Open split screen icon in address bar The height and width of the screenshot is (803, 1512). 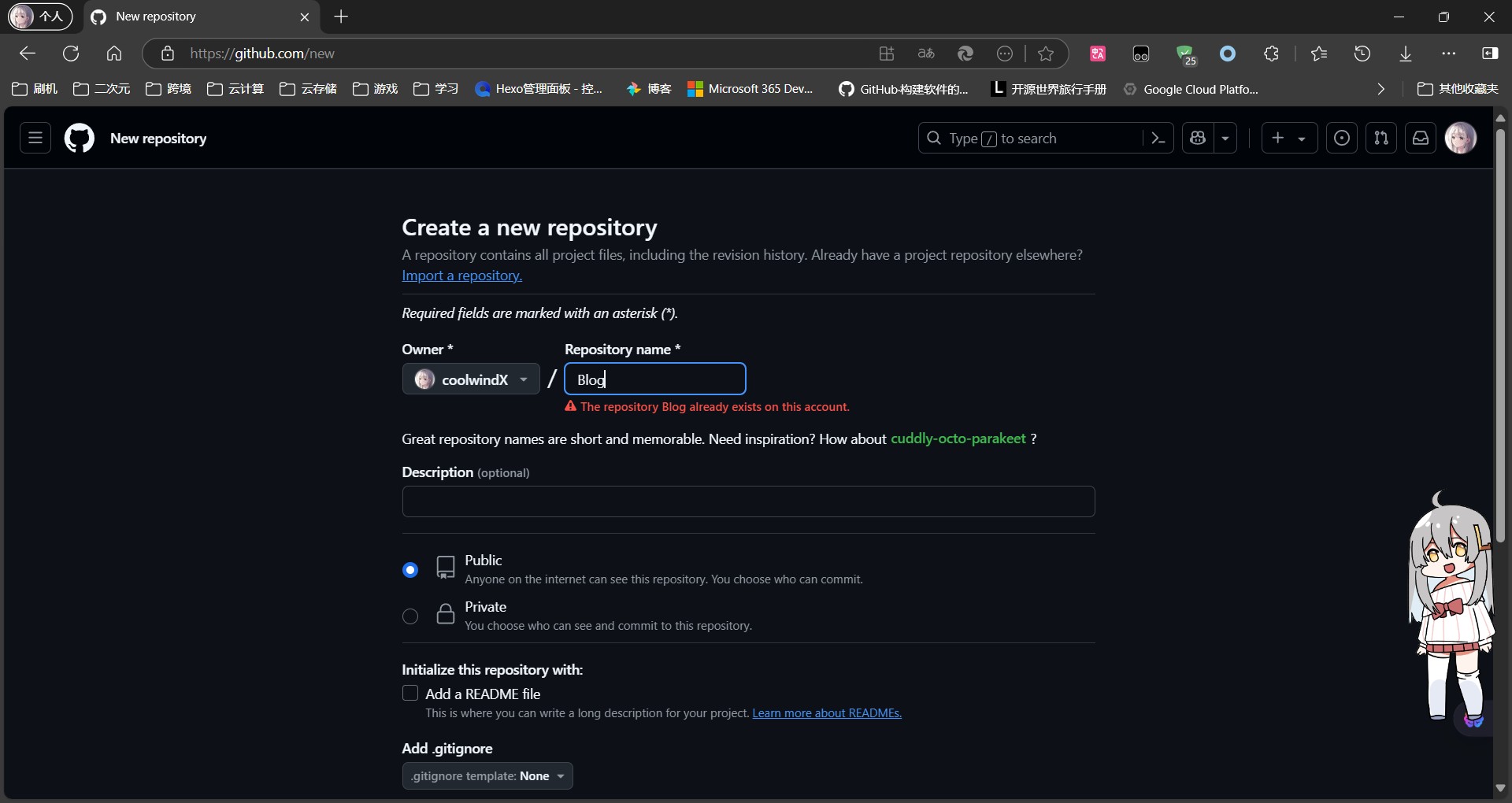[887, 54]
